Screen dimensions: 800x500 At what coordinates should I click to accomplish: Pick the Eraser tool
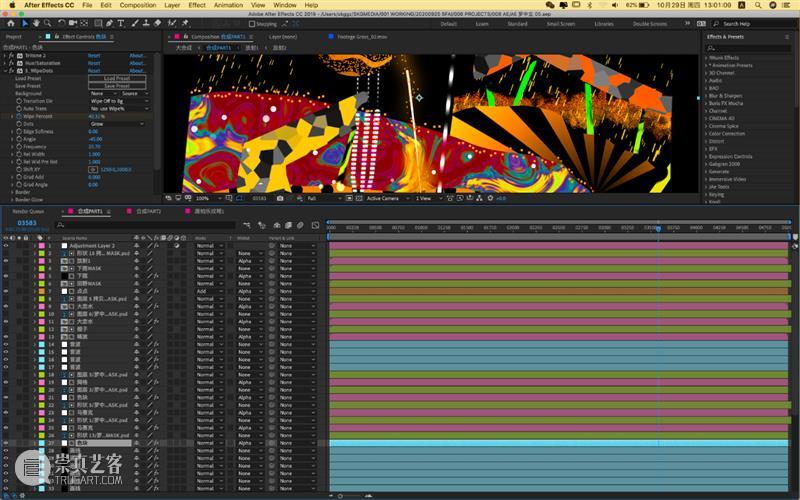click(x=158, y=23)
